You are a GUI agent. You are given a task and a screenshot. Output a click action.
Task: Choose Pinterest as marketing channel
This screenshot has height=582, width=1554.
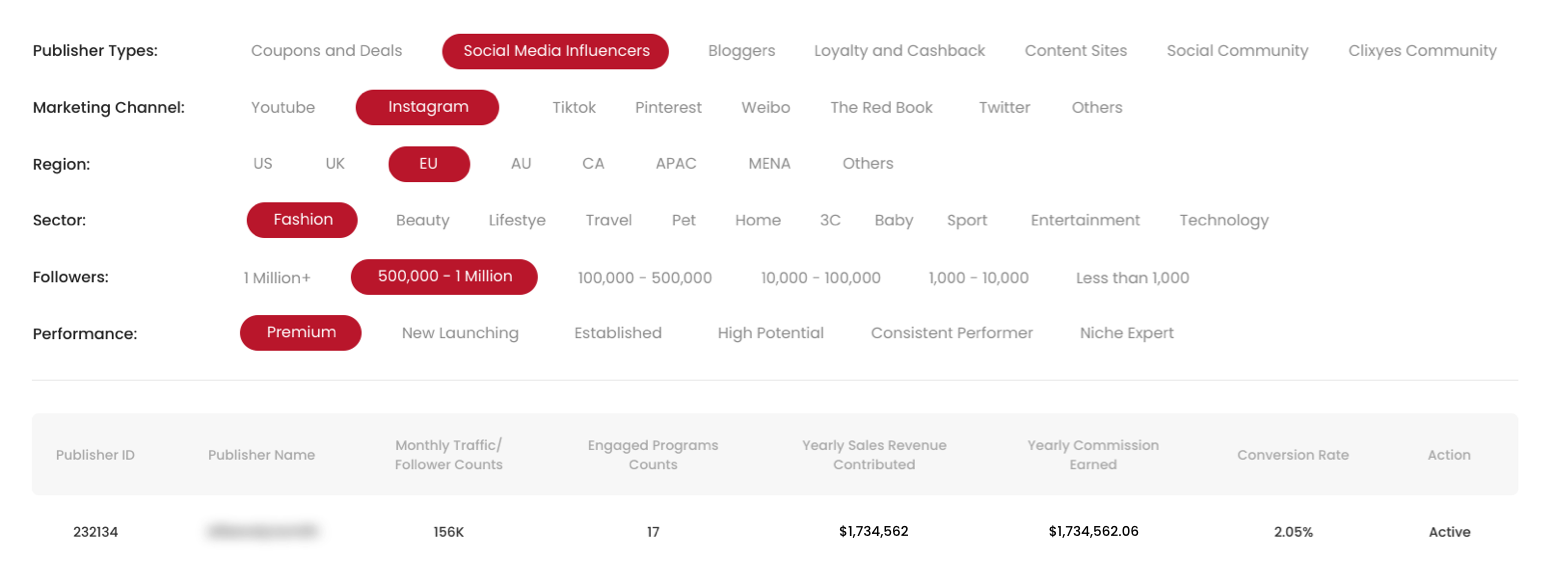668,108
